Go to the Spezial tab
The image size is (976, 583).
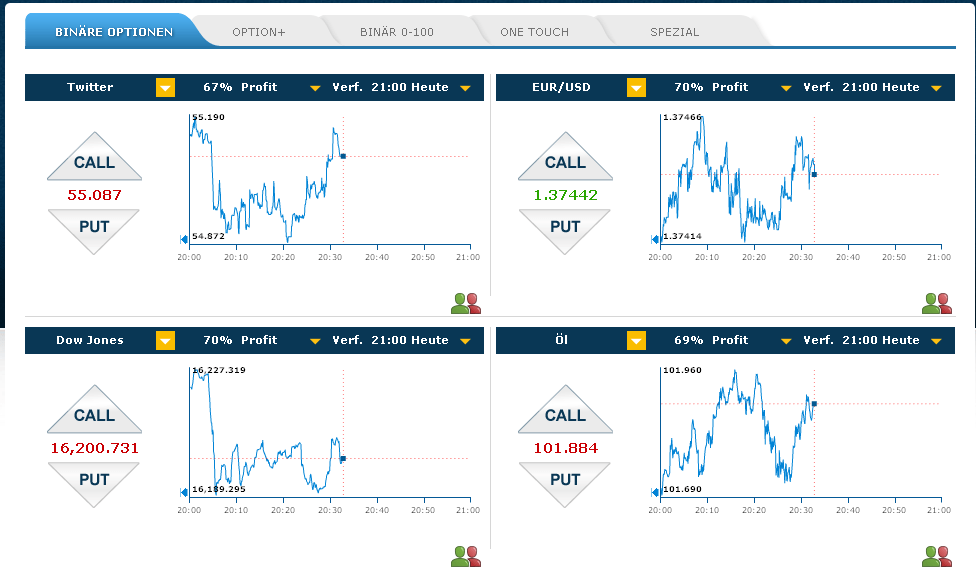[x=675, y=32]
